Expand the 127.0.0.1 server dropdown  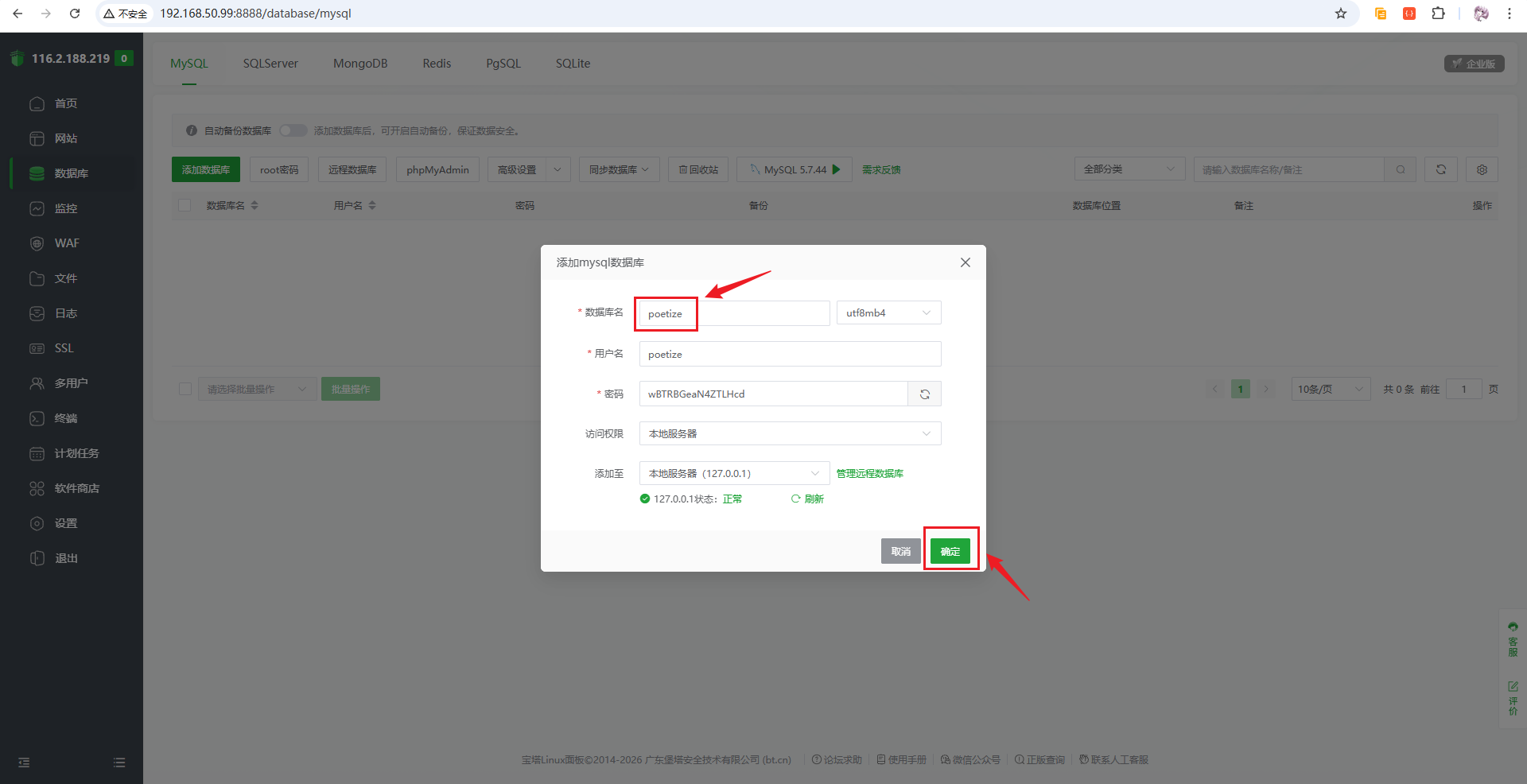pos(734,474)
